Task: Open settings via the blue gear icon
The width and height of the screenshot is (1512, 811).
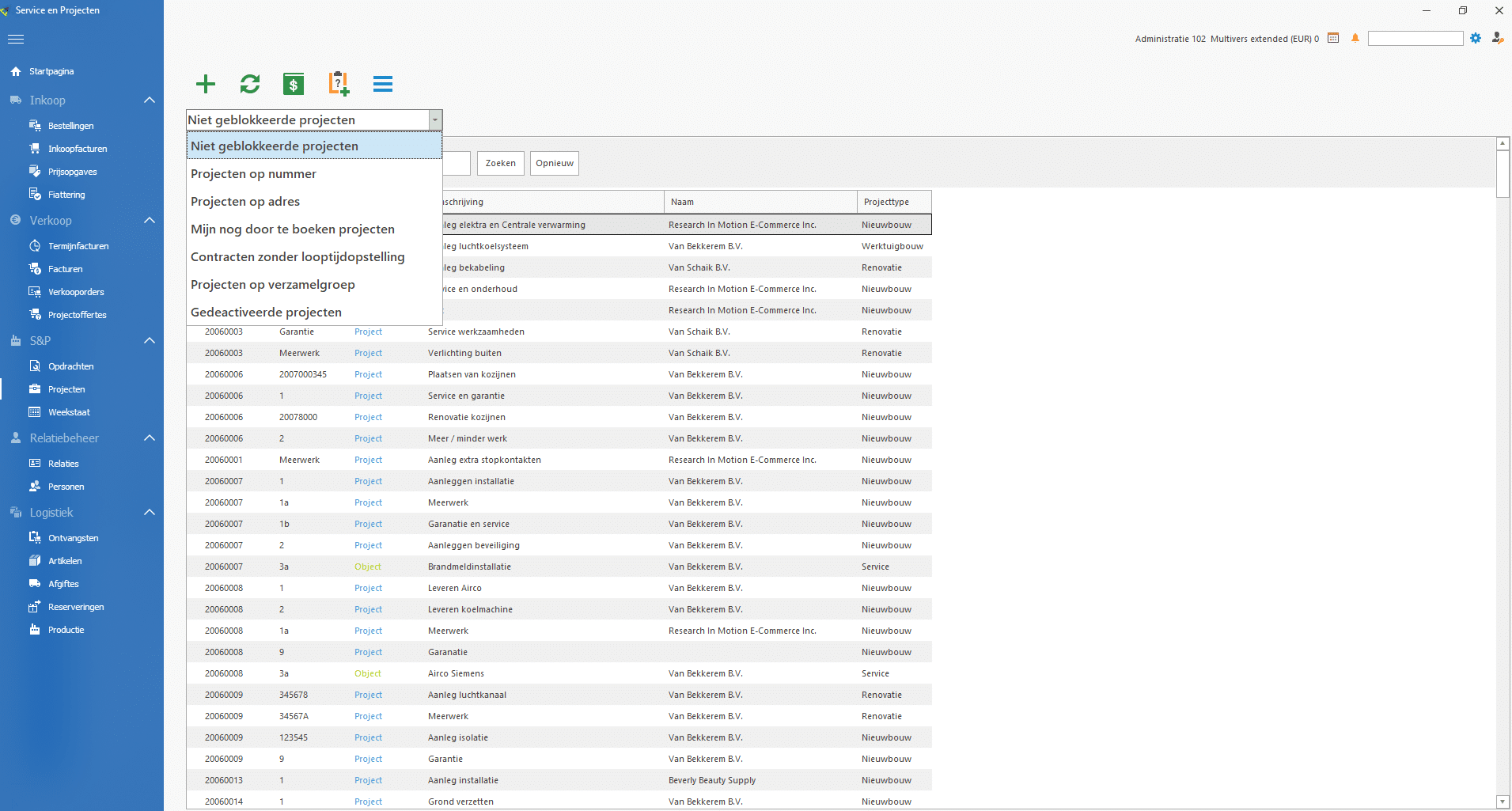Action: click(x=1476, y=38)
